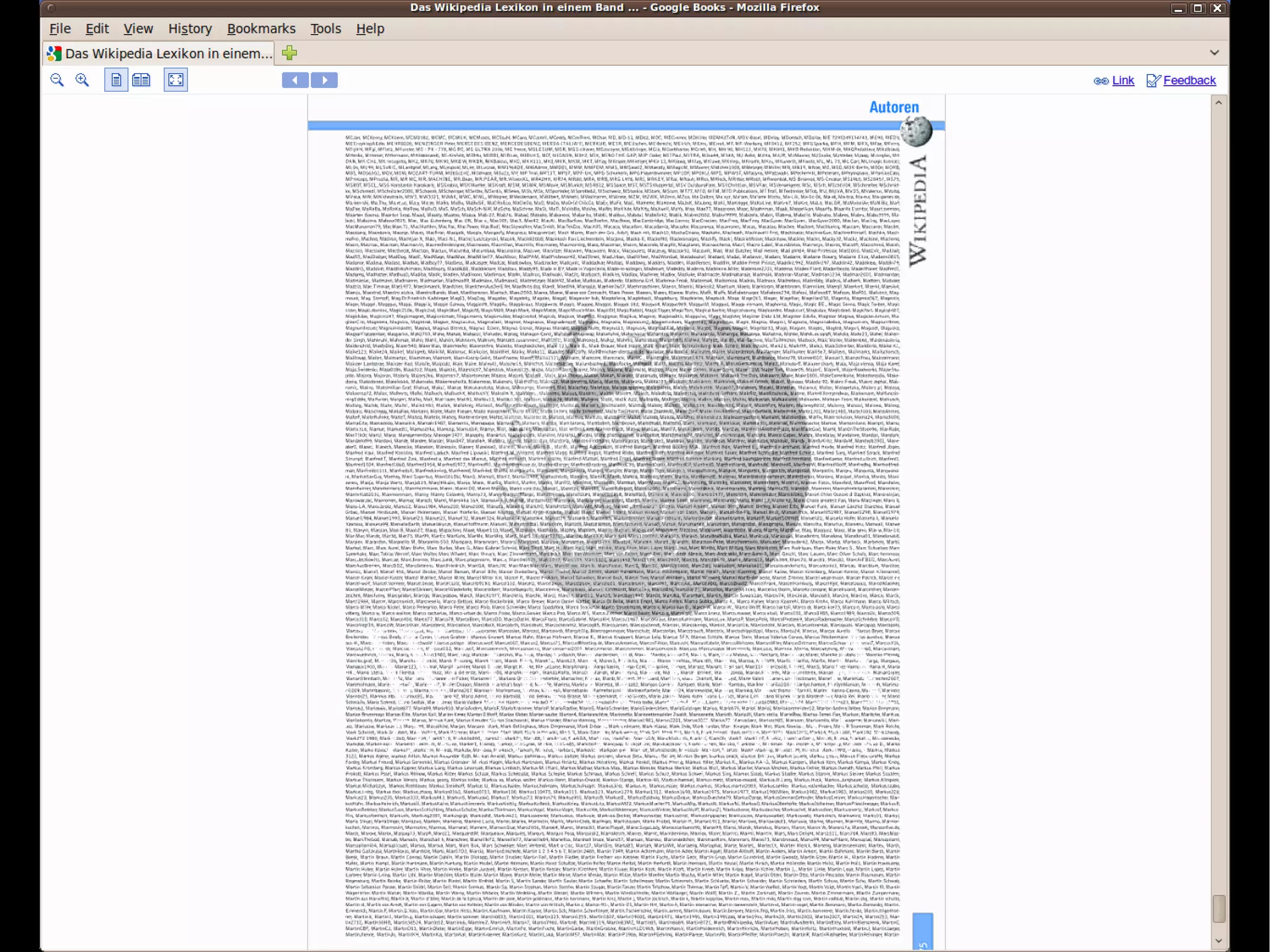This screenshot has width=1270, height=952.
Task: Switch to single page view
Action: click(x=116, y=80)
